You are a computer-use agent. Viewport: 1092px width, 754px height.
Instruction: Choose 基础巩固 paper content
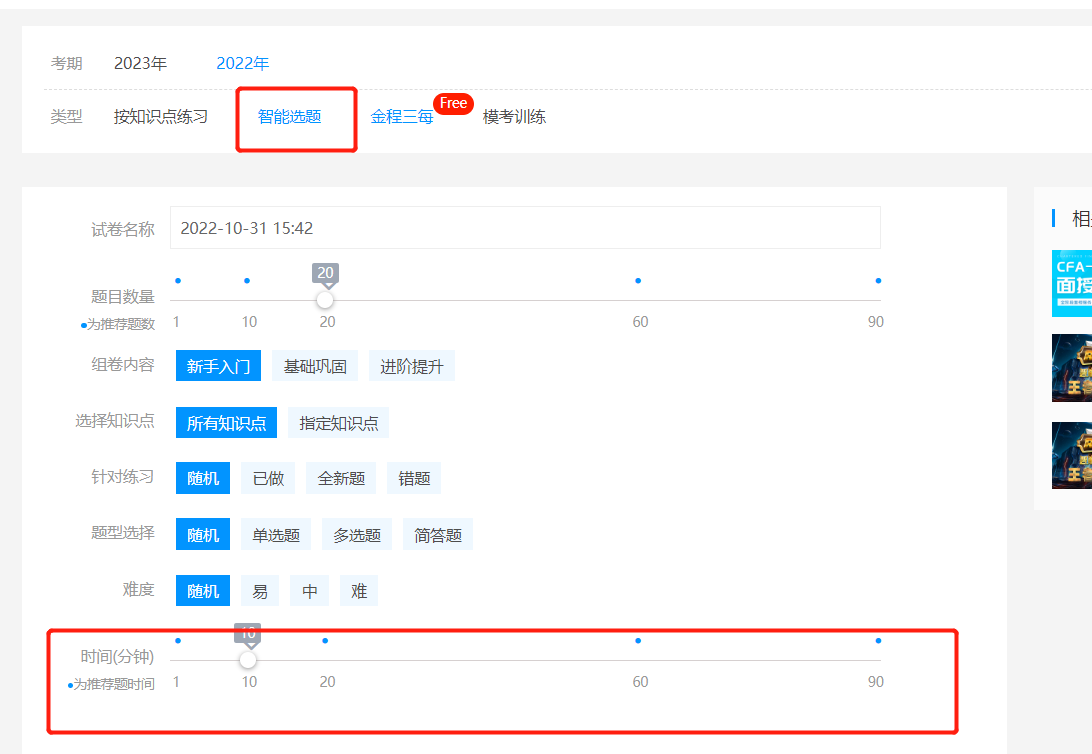click(315, 366)
